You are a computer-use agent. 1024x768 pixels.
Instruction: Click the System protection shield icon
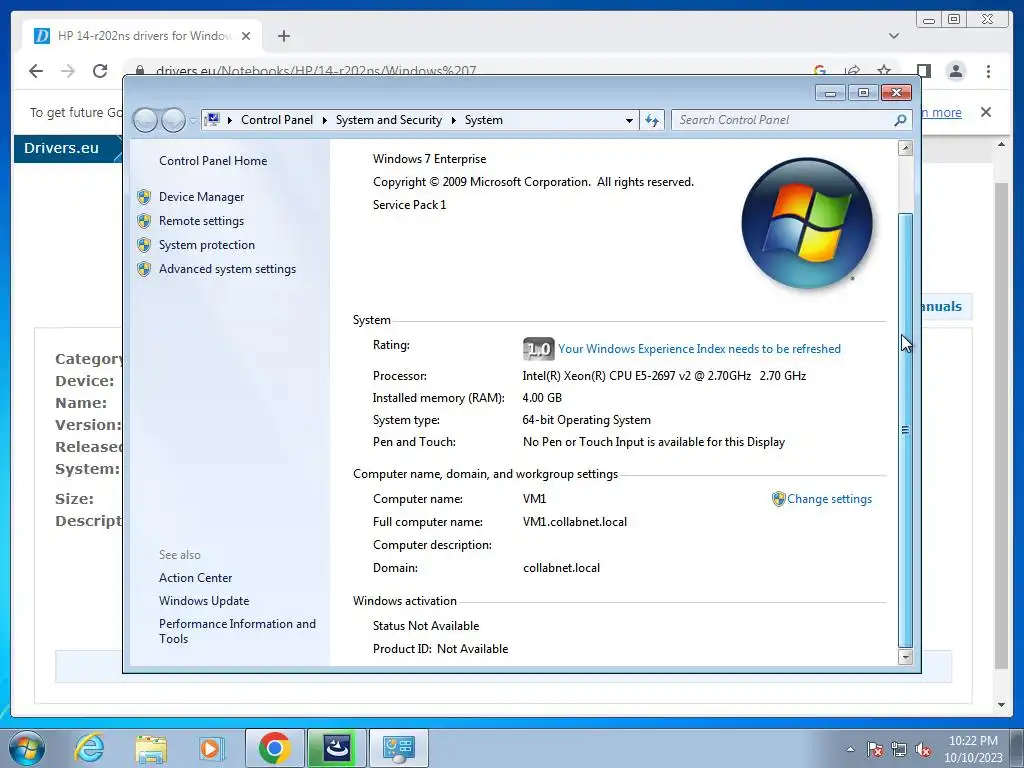coord(144,245)
